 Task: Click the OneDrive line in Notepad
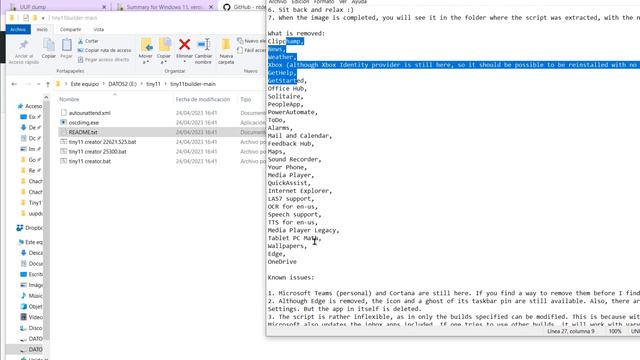[x=282, y=262]
